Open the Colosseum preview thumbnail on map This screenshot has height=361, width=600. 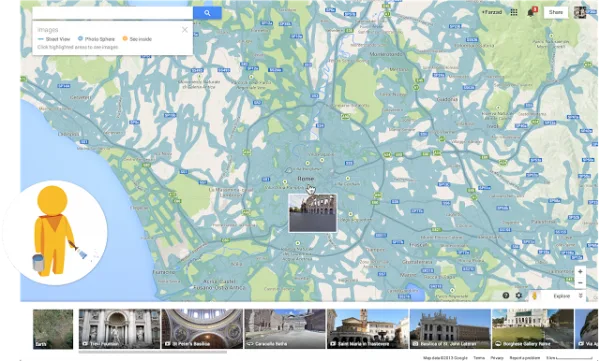[313, 213]
